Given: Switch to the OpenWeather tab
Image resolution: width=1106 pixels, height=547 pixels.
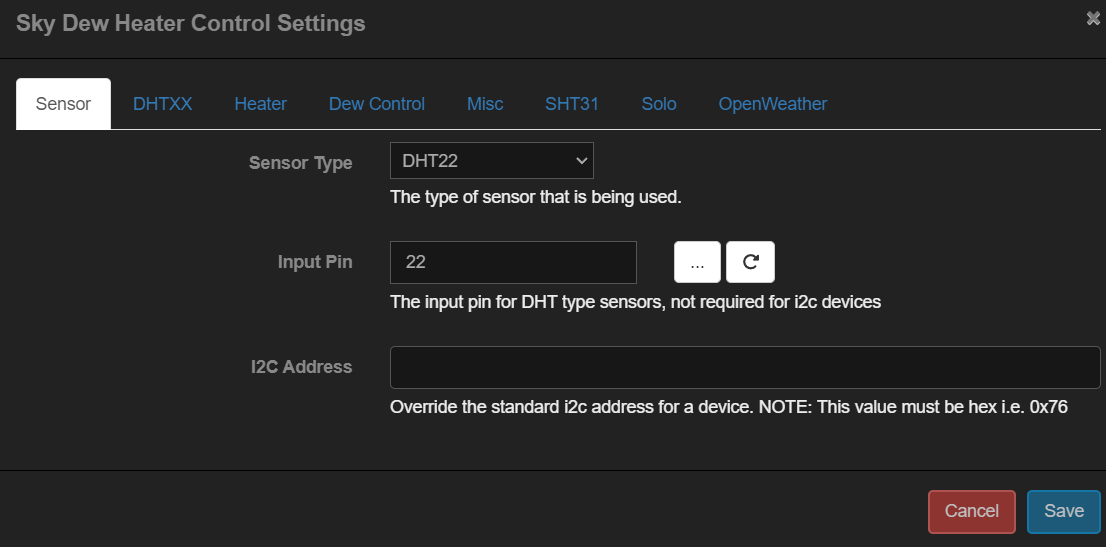Looking at the screenshot, I should point(772,104).
